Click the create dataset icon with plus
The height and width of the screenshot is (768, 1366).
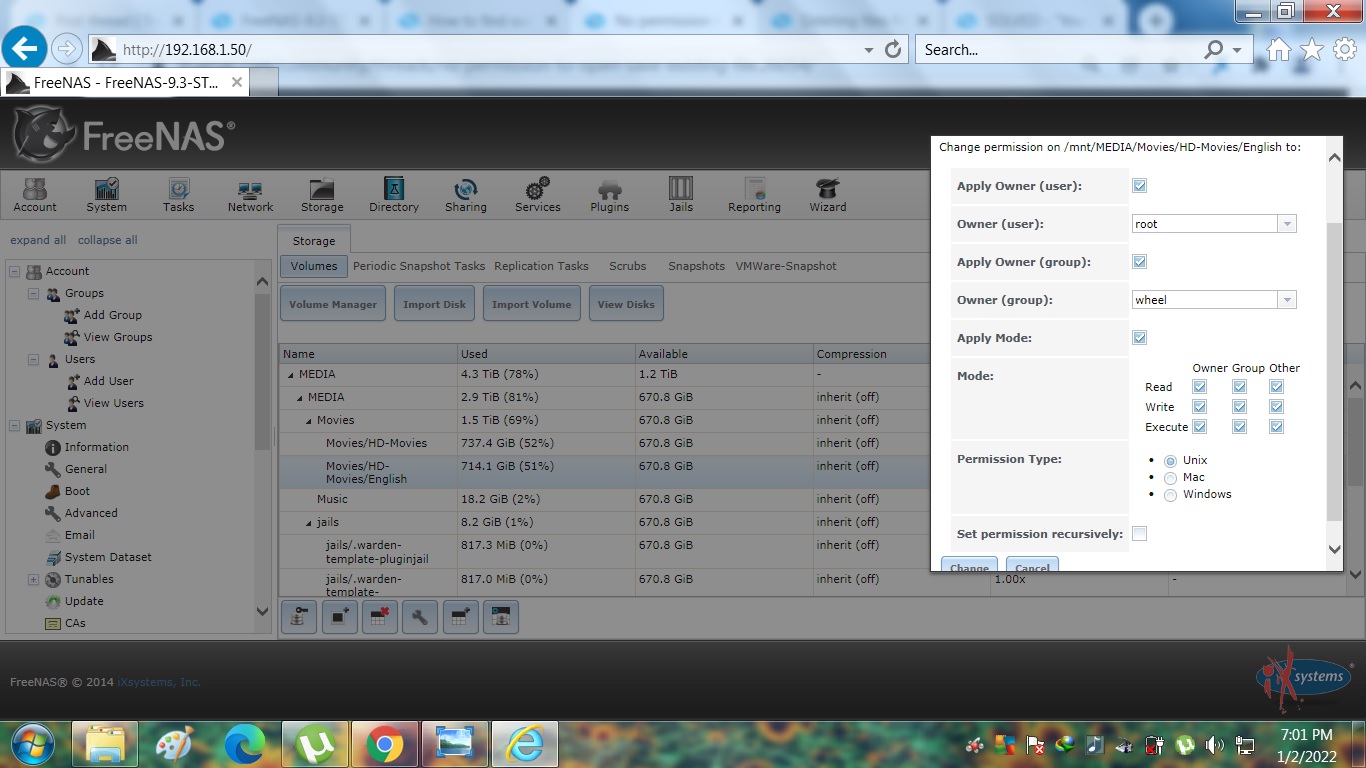tap(460, 617)
